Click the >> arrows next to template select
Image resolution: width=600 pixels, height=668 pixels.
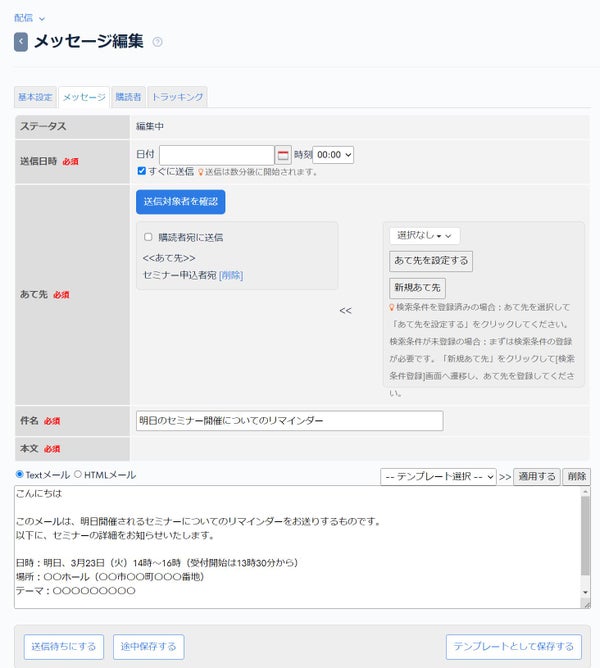[505, 477]
